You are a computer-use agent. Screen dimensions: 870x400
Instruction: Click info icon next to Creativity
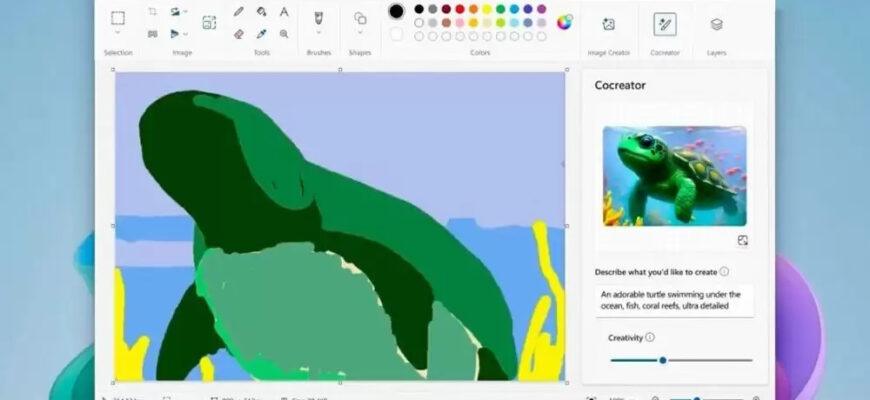(x=650, y=337)
